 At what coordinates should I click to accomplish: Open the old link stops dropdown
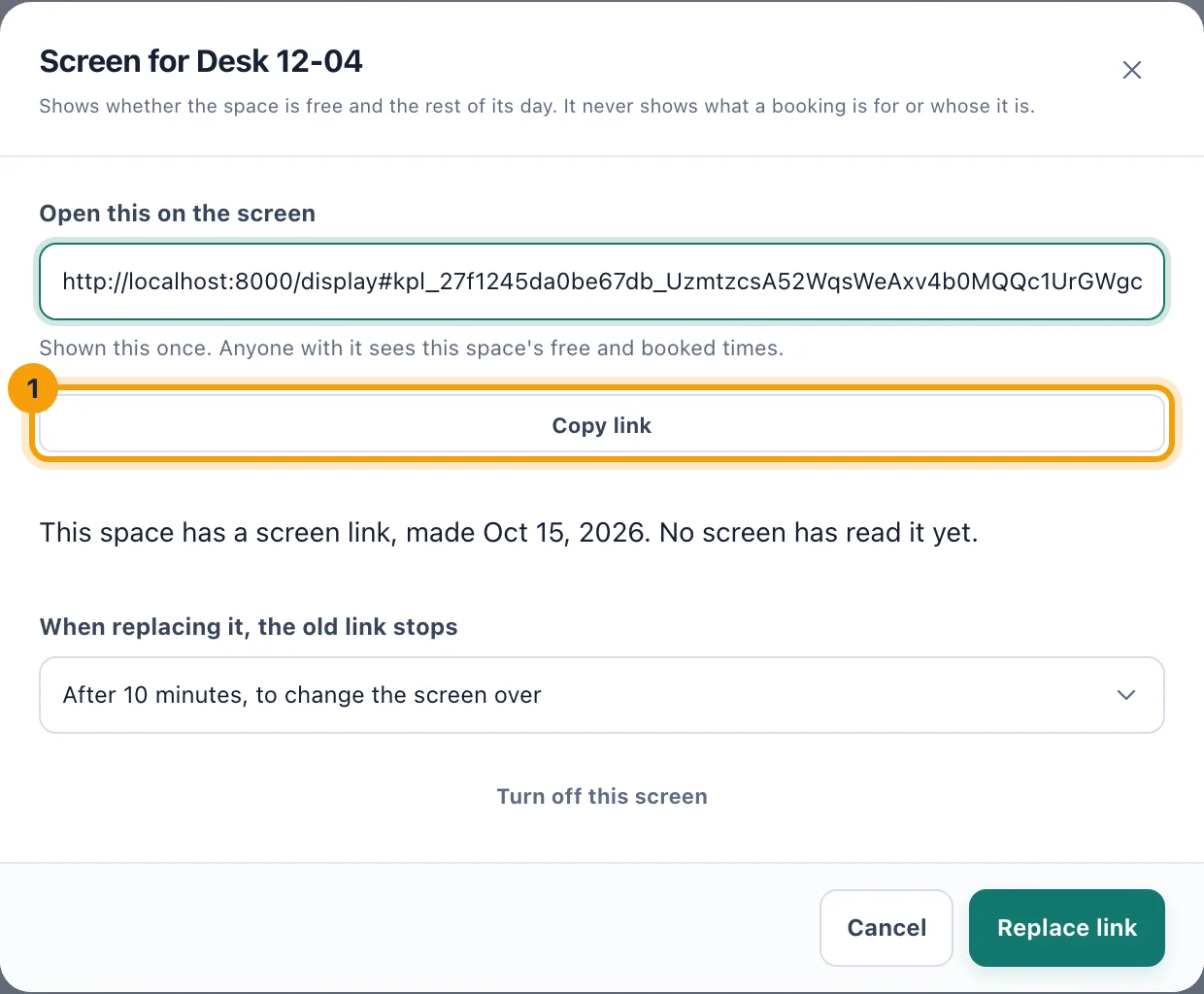pos(602,695)
